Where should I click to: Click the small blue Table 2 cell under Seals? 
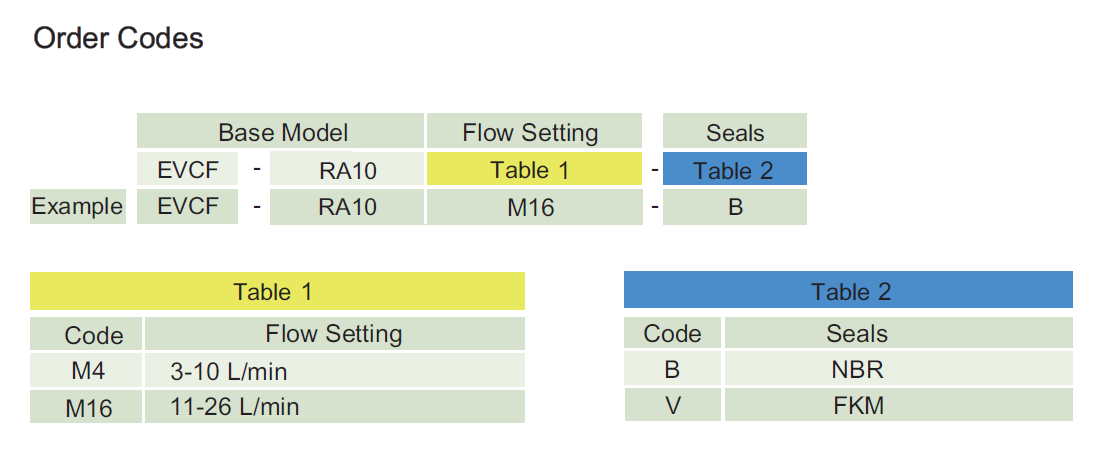coord(734,170)
